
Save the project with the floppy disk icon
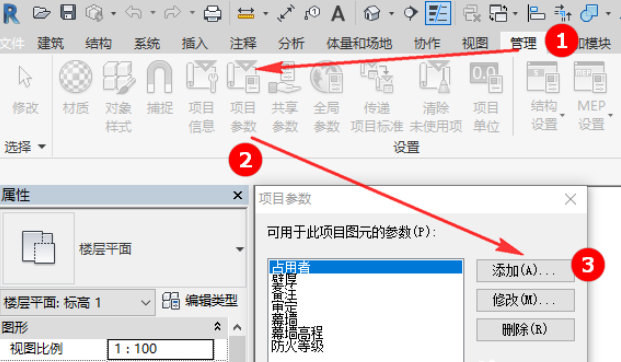pyautogui.click(x=68, y=13)
